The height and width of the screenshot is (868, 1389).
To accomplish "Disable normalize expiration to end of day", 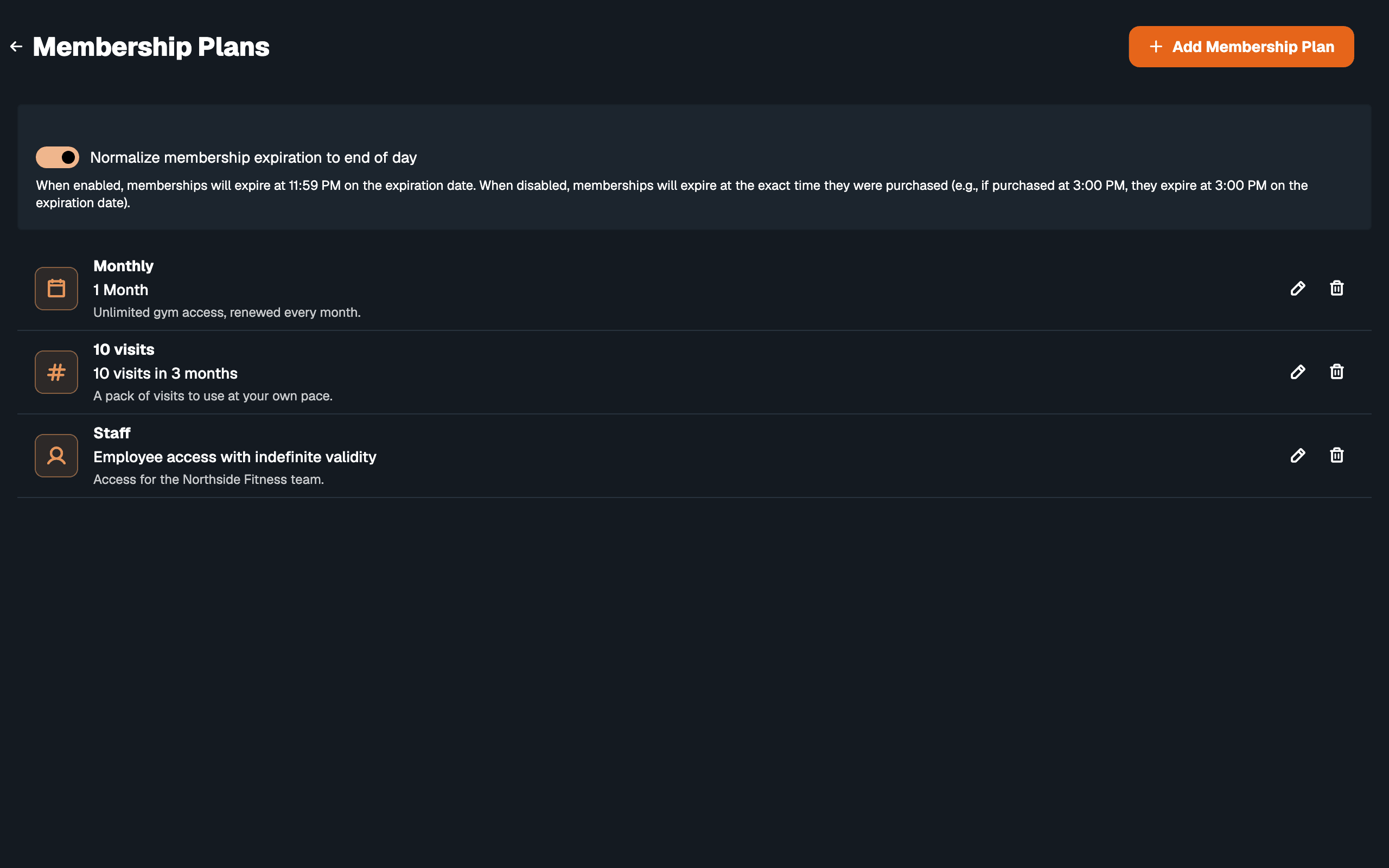I will tap(58, 157).
